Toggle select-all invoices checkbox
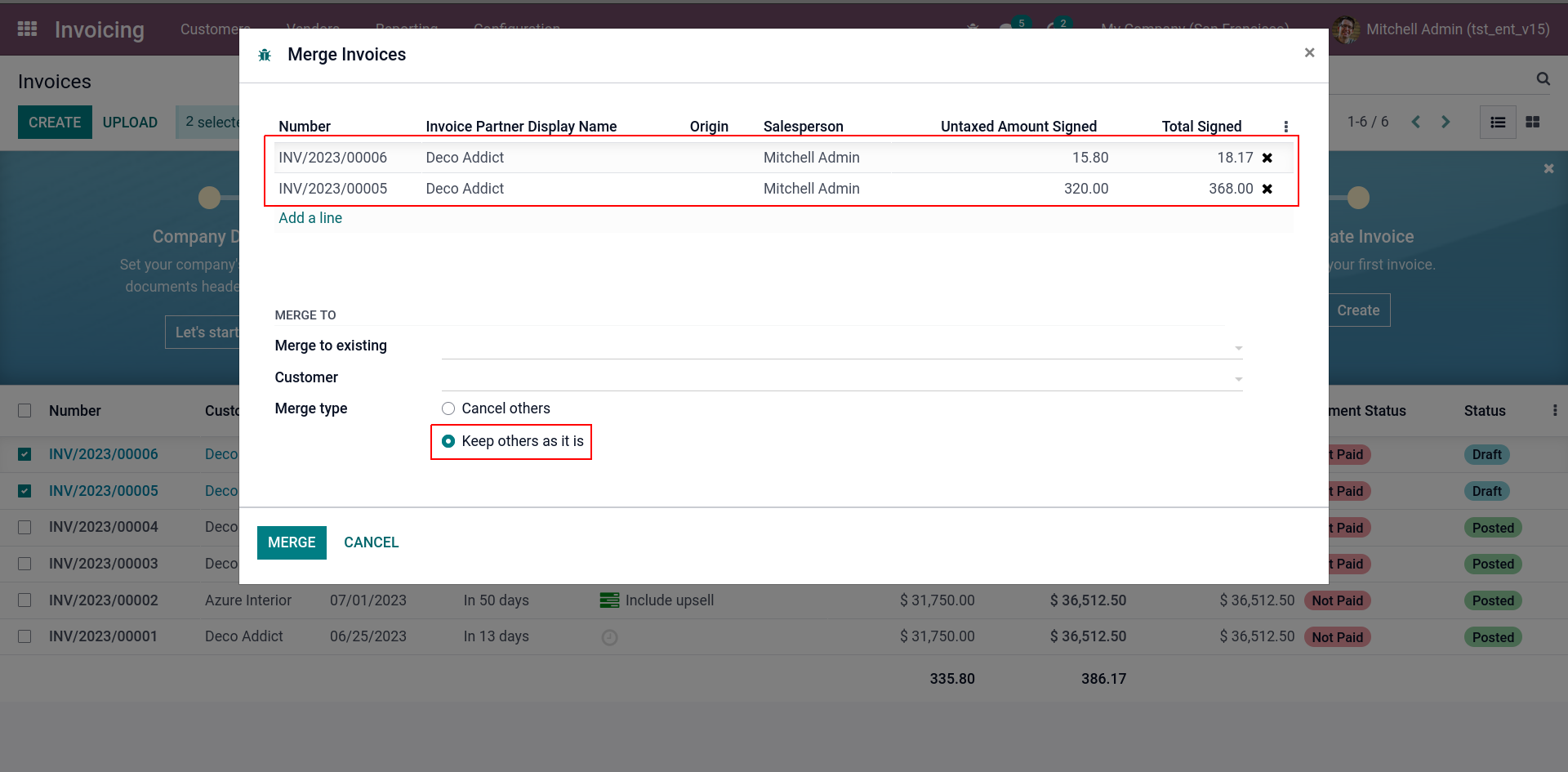The height and width of the screenshot is (772, 1568). coord(24,411)
